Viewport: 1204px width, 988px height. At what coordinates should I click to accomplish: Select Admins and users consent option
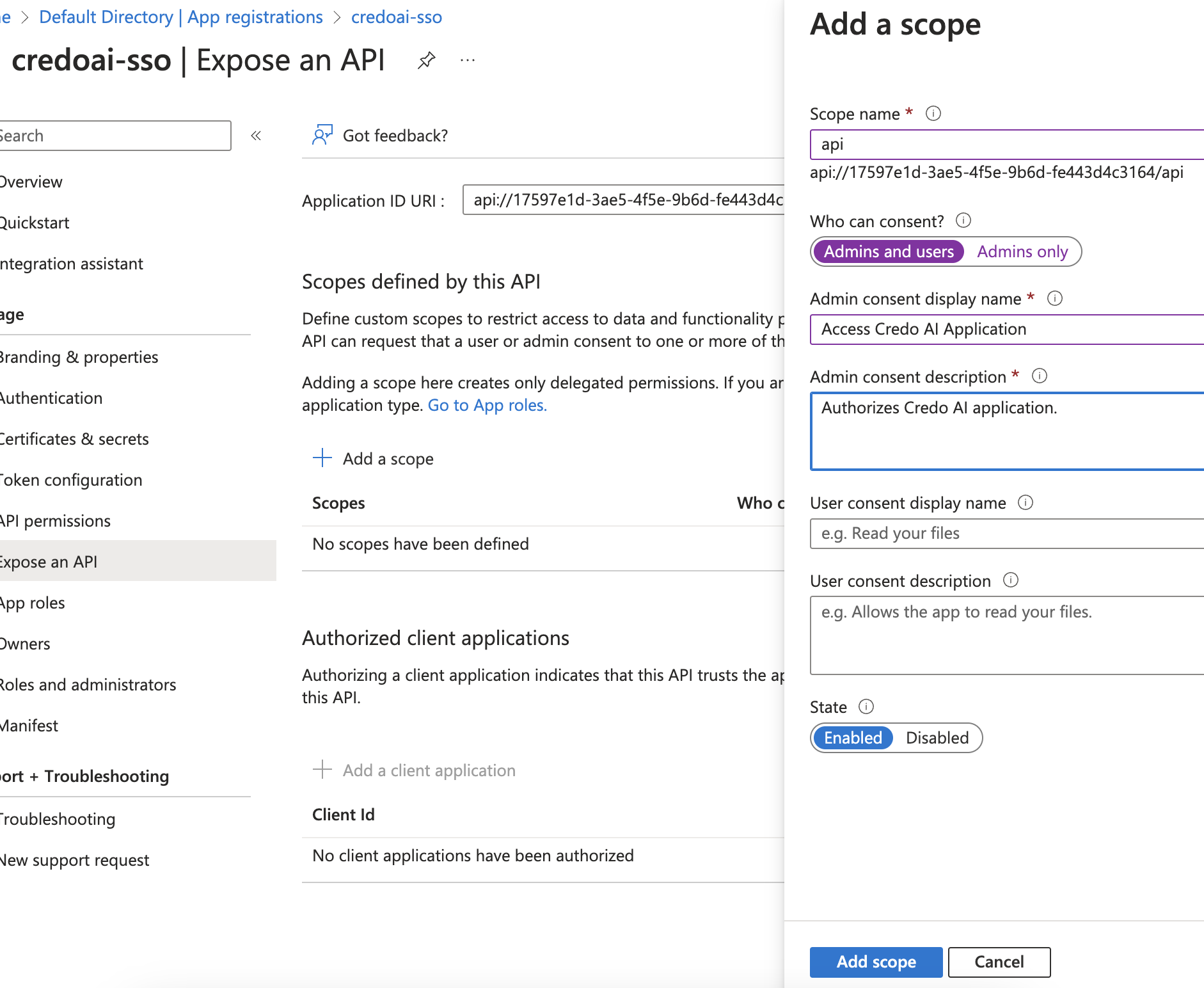(x=889, y=251)
